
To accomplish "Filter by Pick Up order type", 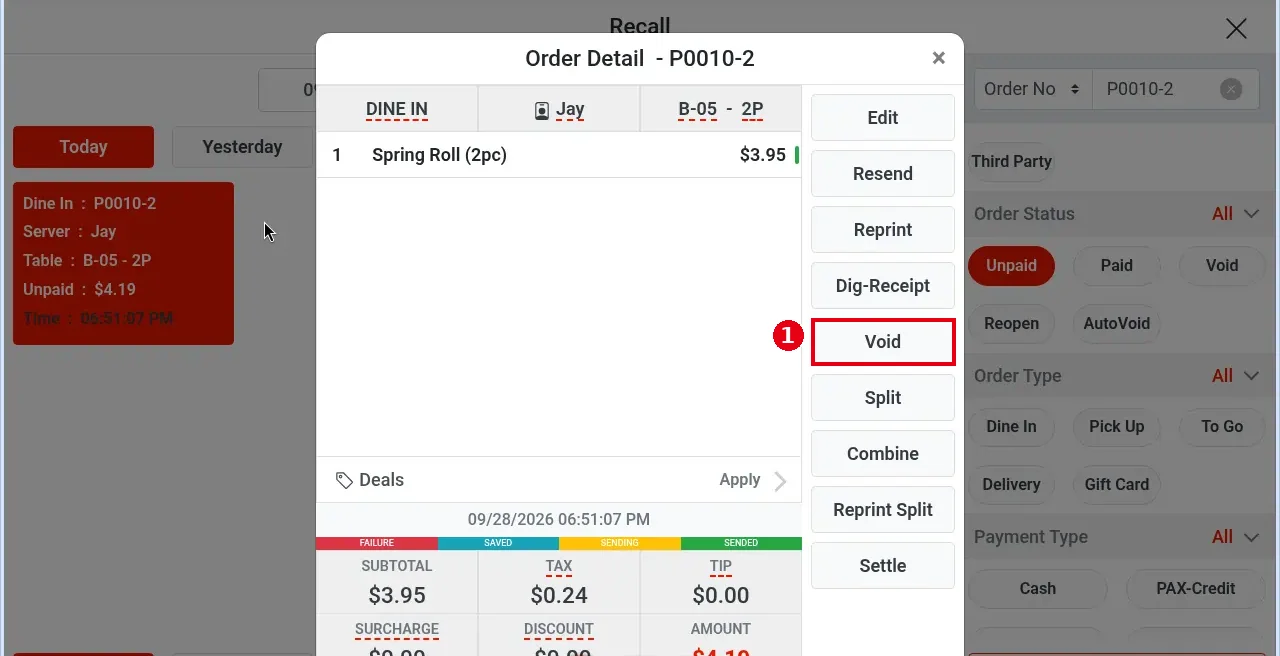I will tap(1116, 426).
